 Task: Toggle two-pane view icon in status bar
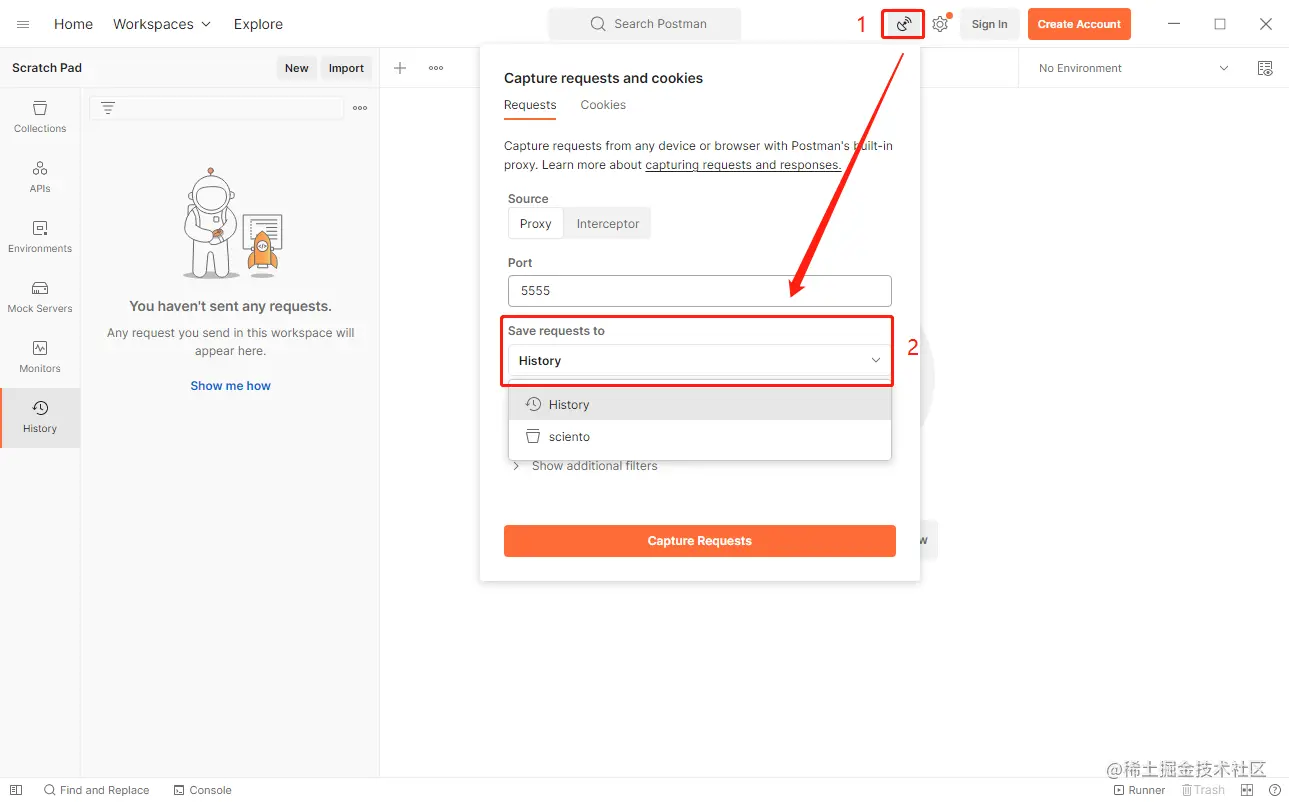[1247, 790]
